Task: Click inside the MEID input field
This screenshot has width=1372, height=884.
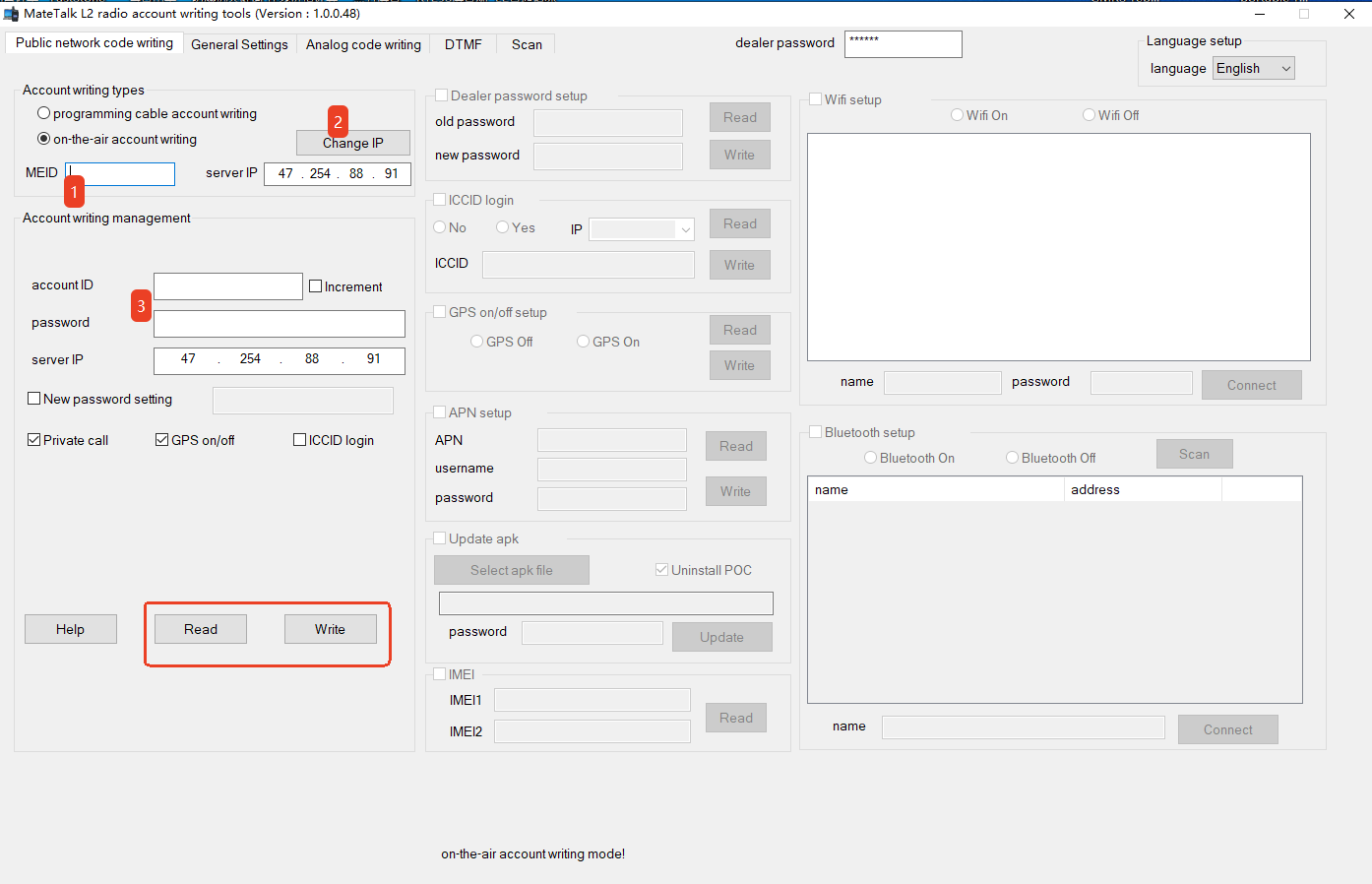Action: (x=118, y=173)
